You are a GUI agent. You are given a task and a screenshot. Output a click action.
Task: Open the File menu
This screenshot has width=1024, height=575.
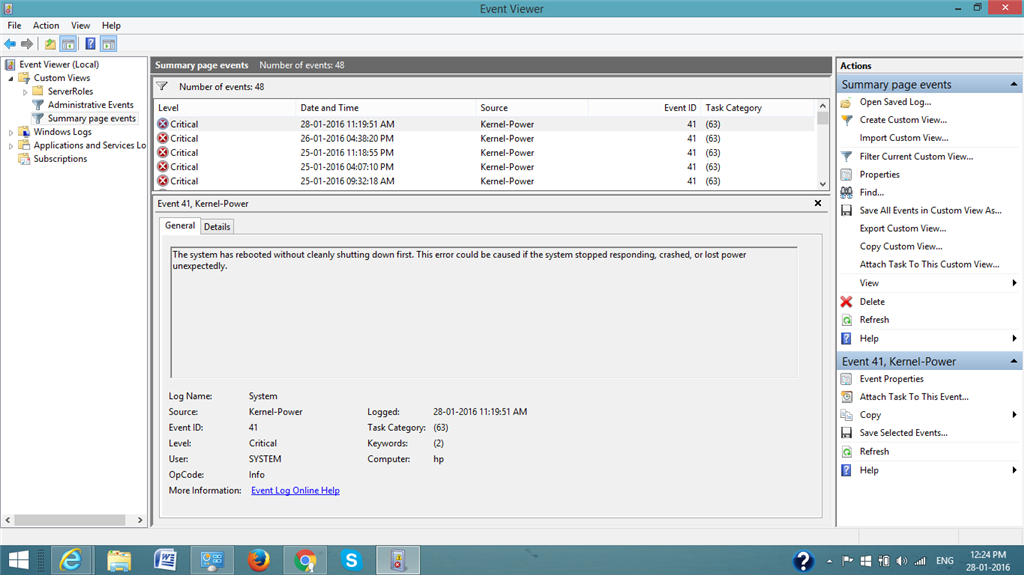click(x=14, y=25)
